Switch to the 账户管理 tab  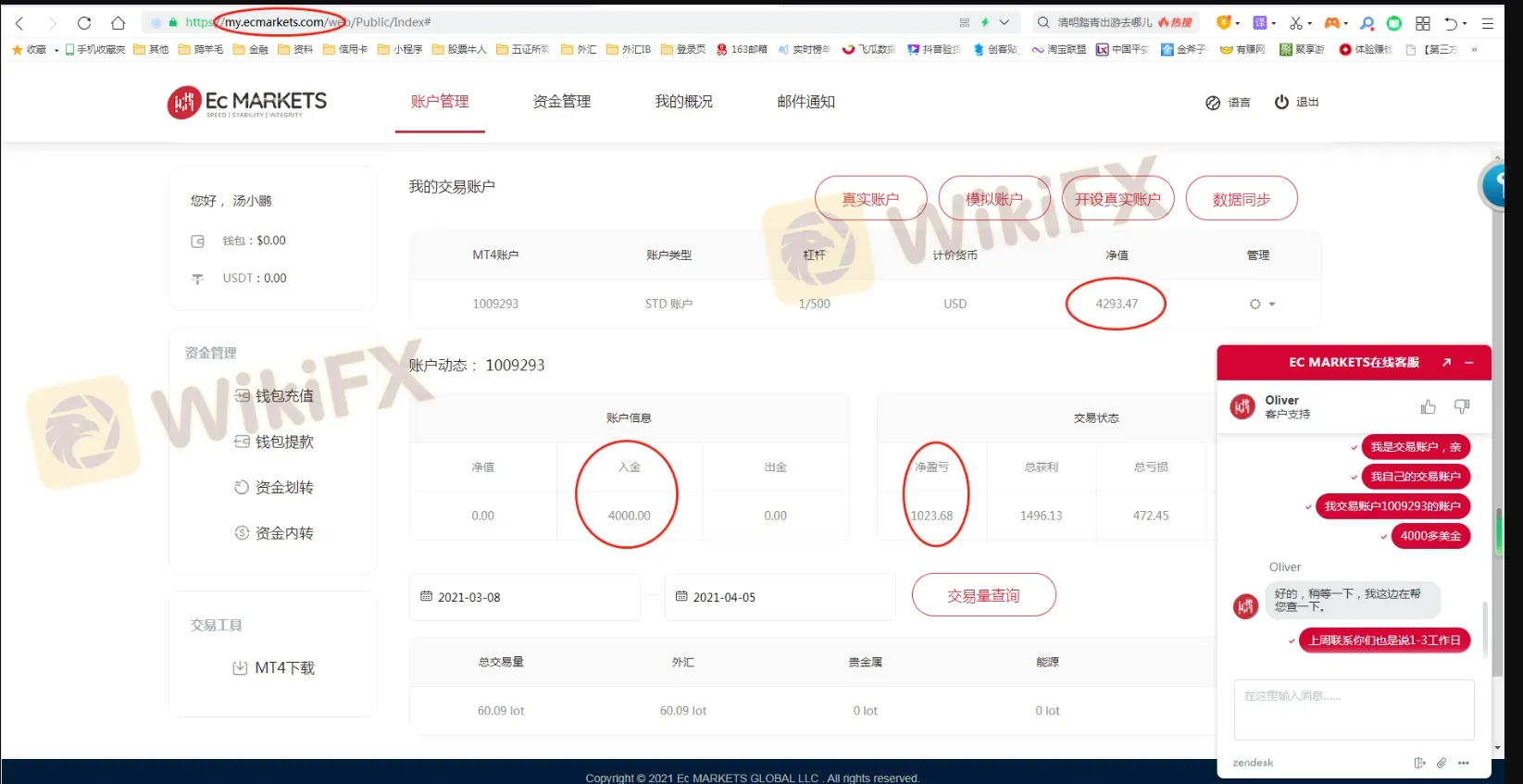[x=440, y=102]
